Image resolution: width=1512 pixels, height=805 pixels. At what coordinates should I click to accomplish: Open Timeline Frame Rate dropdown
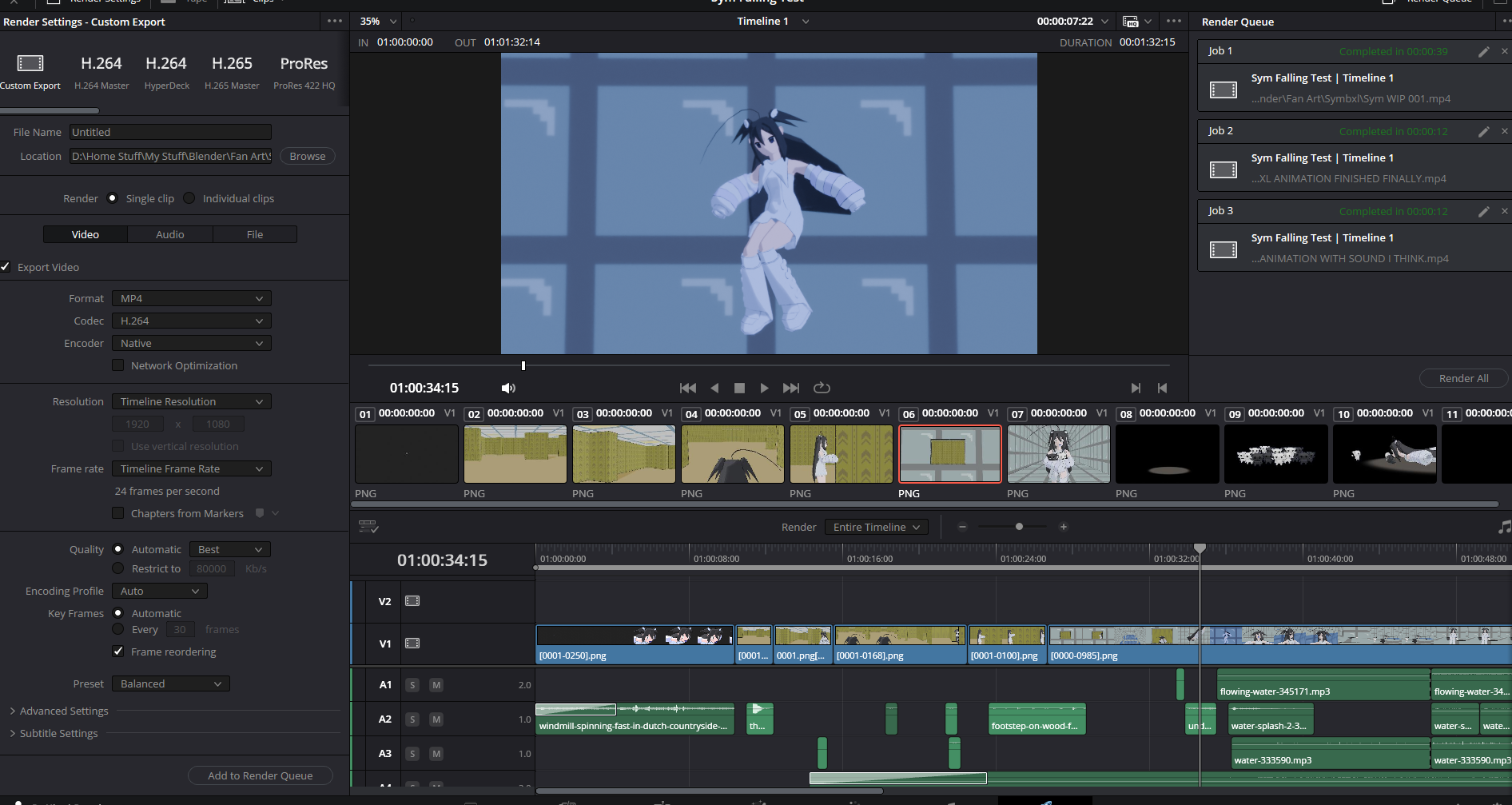(x=192, y=468)
